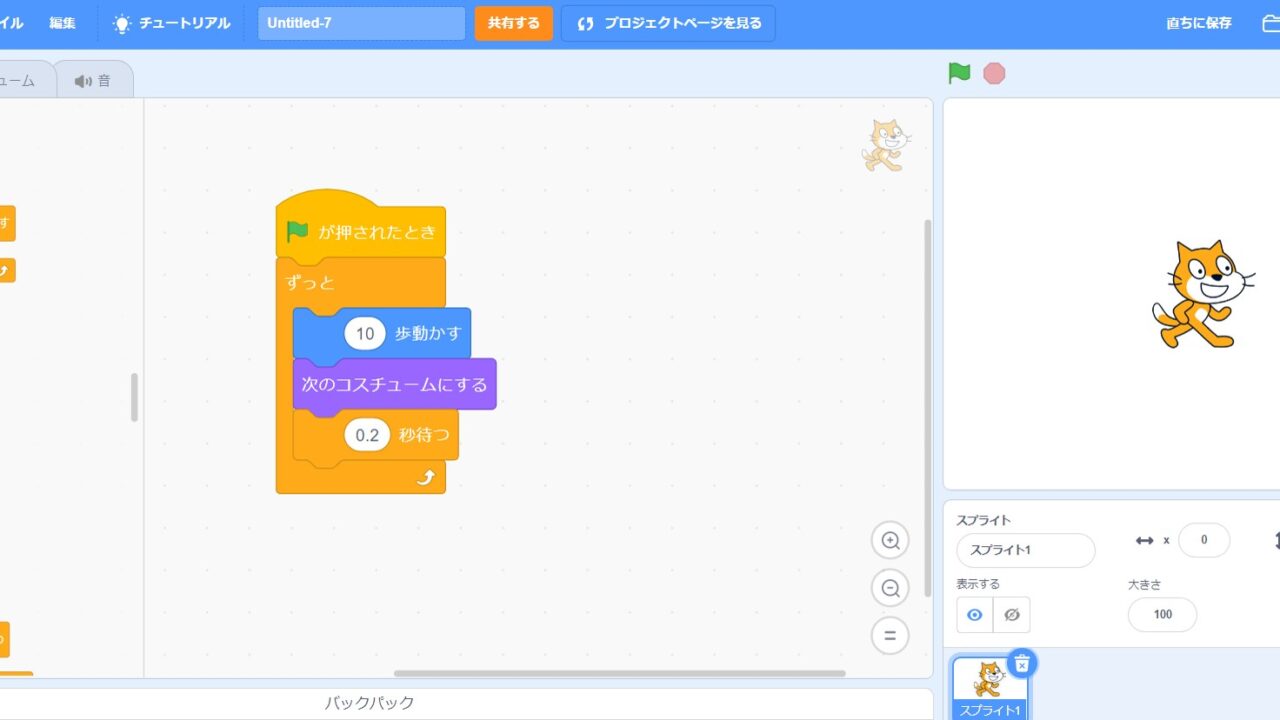Open the バックパック backpack panel

pos(369,703)
